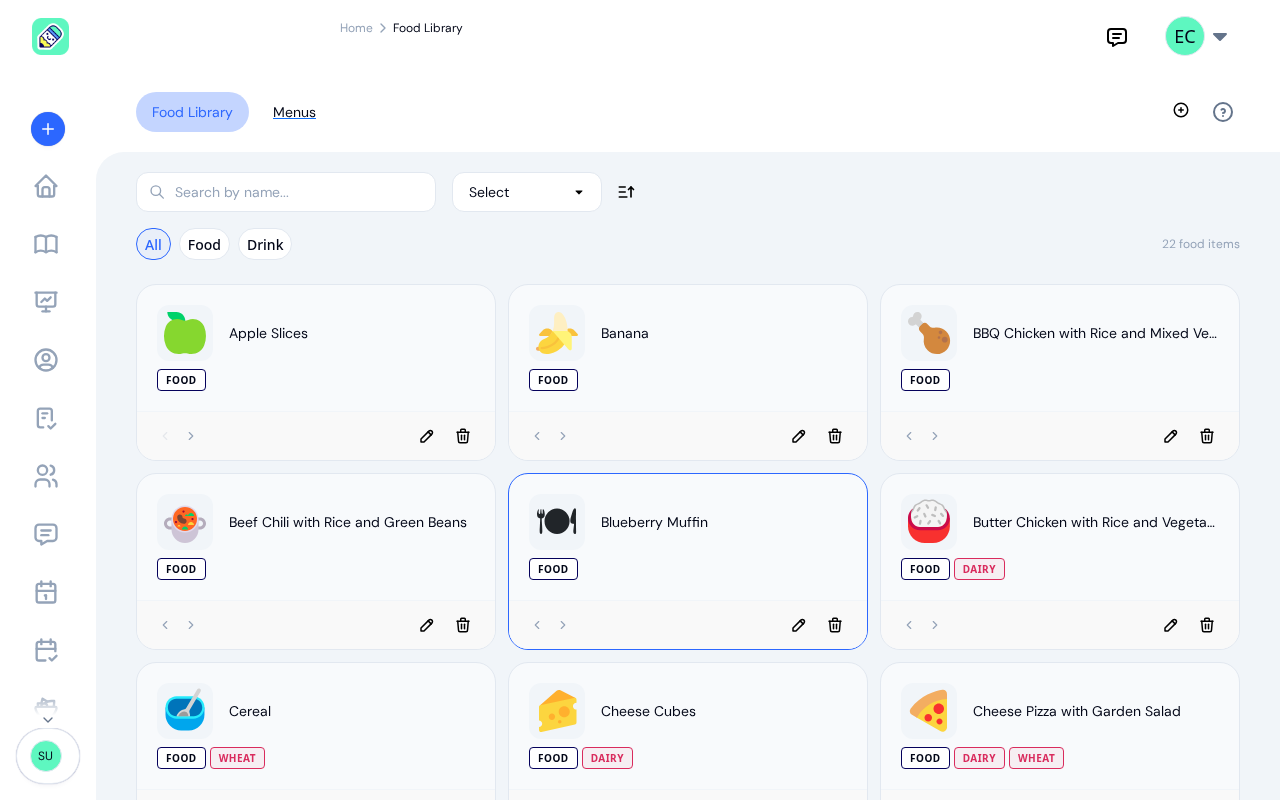Delete the Banana item with trash icon
Screen dimensions: 1280x800
coord(835,436)
